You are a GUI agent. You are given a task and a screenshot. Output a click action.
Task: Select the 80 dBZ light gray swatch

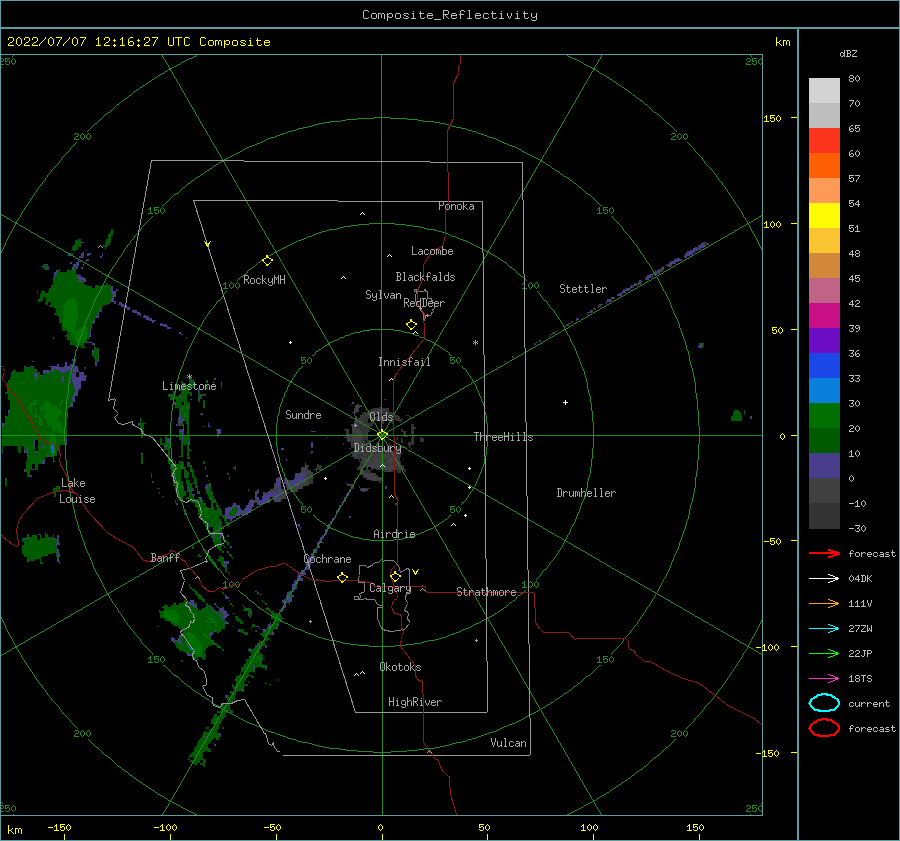pyautogui.click(x=824, y=90)
